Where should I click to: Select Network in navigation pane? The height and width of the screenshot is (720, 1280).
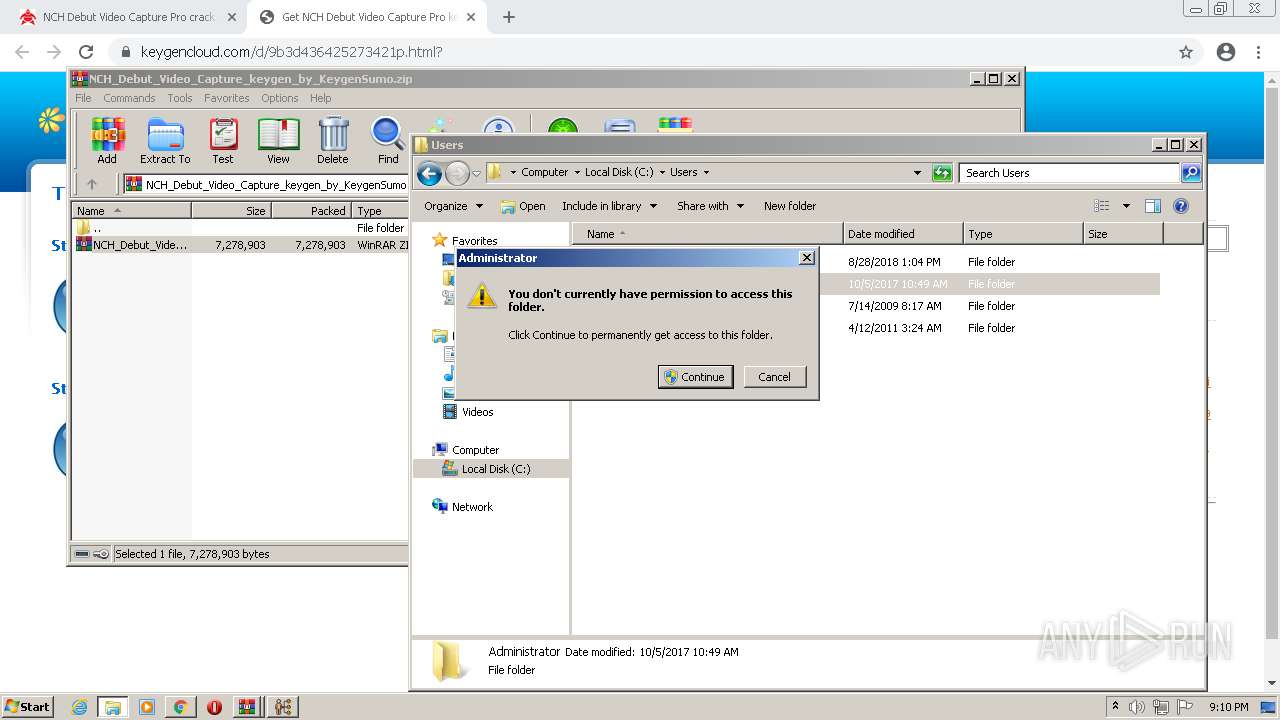pos(472,507)
